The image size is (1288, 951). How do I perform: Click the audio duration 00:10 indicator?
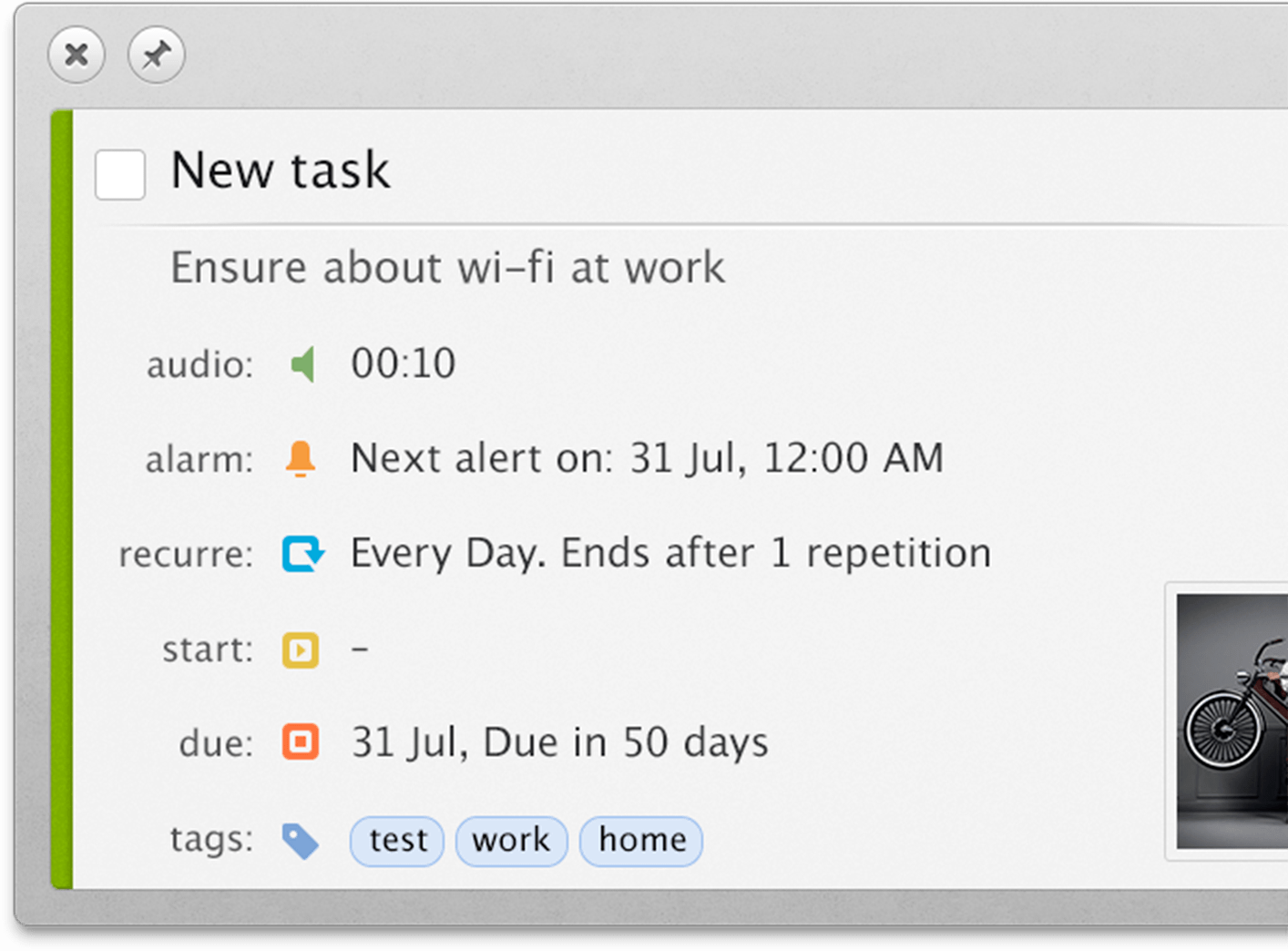click(404, 363)
